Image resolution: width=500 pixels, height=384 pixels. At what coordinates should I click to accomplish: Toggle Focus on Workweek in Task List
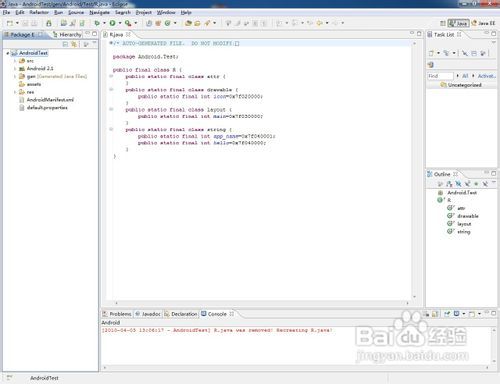click(x=483, y=53)
